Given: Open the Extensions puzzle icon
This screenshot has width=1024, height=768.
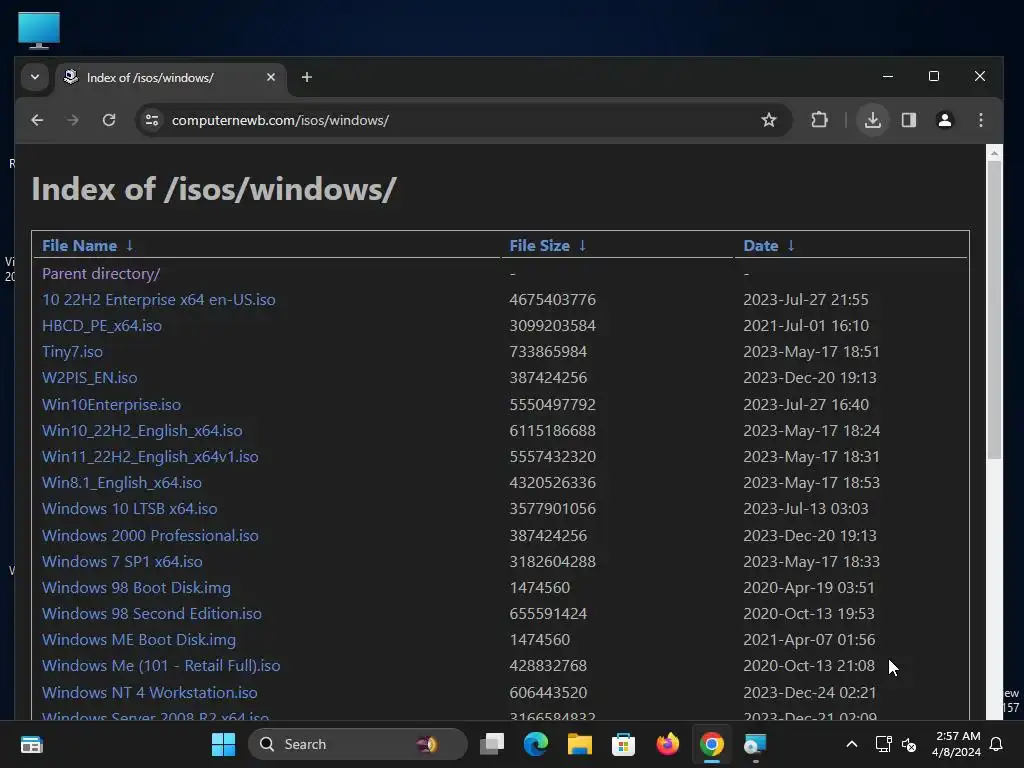Looking at the screenshot, I should coord(819,120).
